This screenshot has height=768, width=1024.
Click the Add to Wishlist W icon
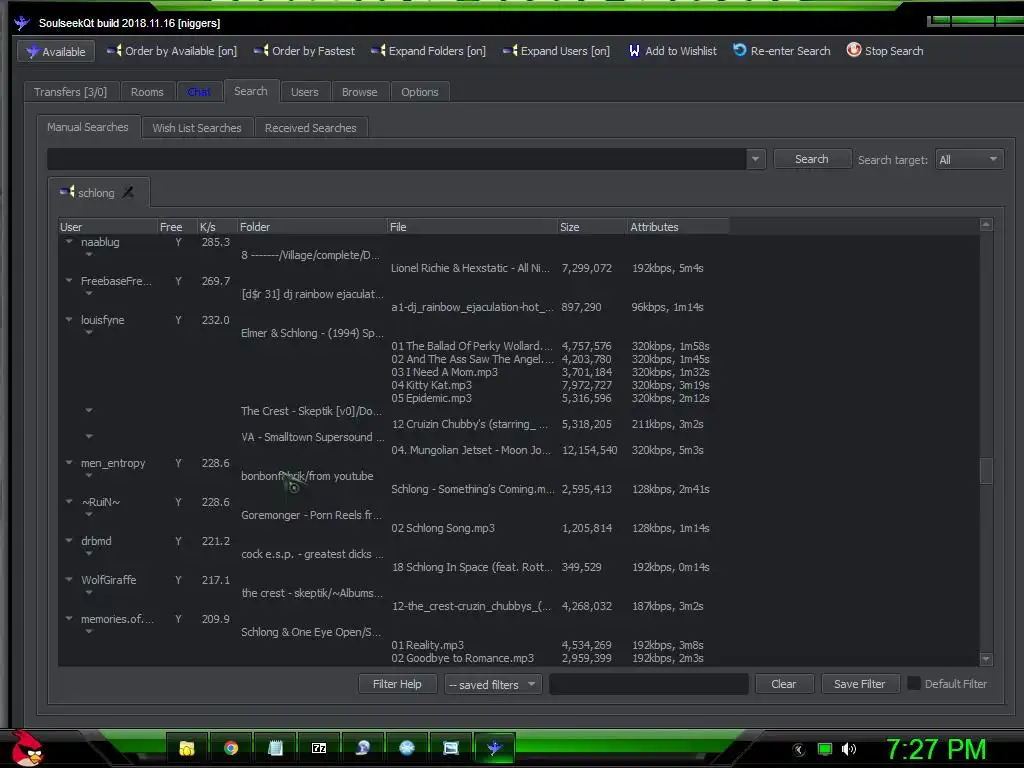coord(634,50)
